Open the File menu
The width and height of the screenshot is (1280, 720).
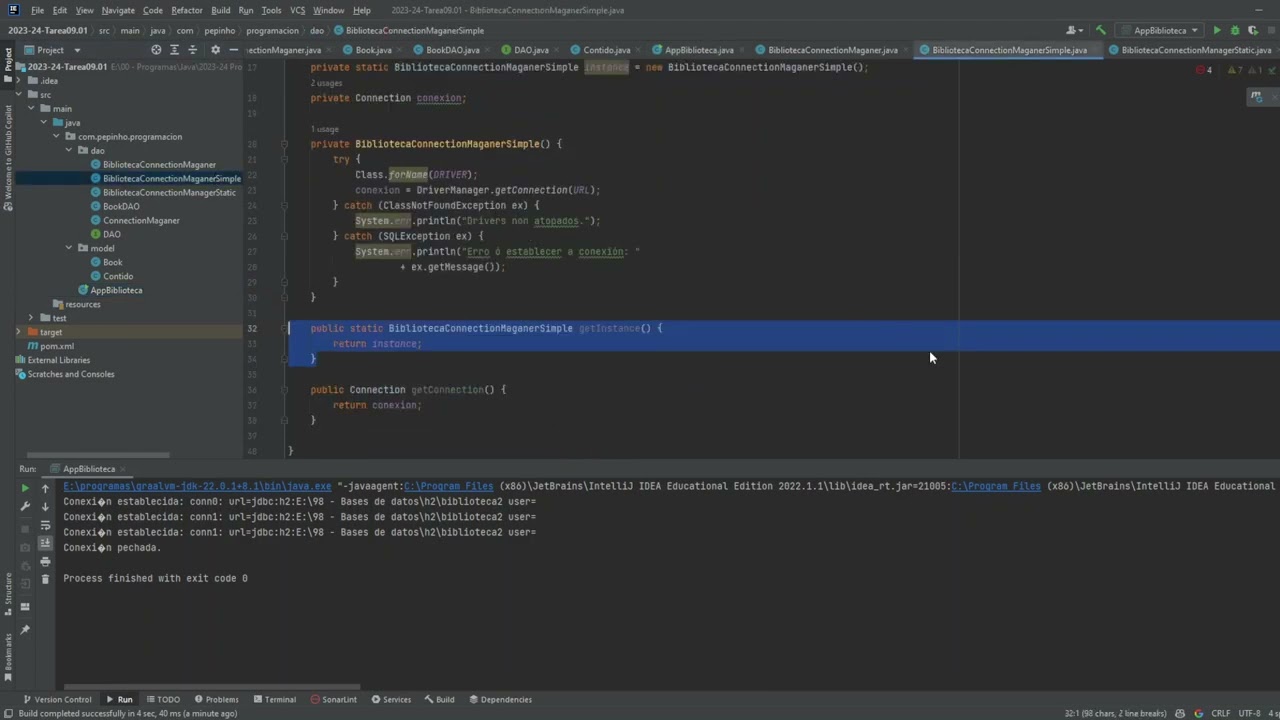(x=37, y=10)
